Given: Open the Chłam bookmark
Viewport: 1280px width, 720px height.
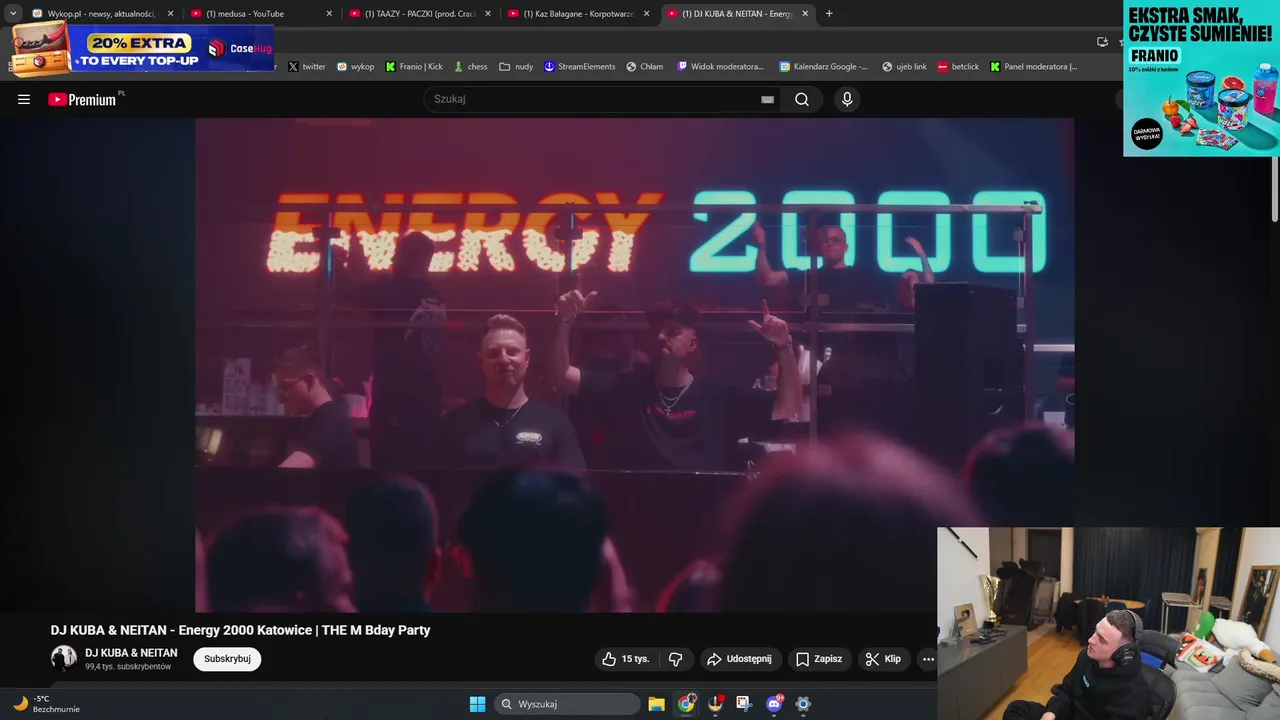Looking at the screenshot, I should [645, 67].
